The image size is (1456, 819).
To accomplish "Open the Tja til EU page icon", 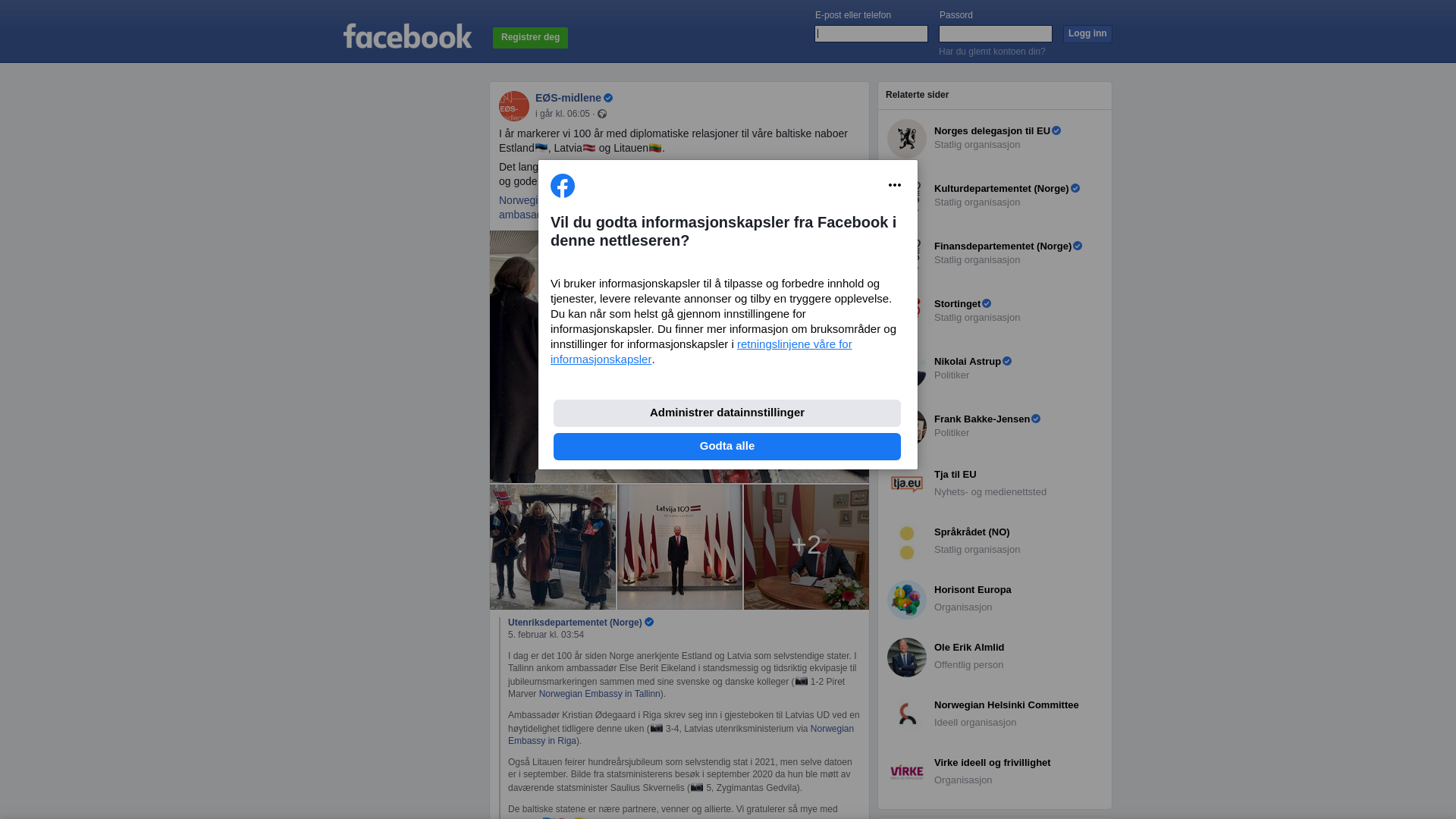I will click(907, 484).
